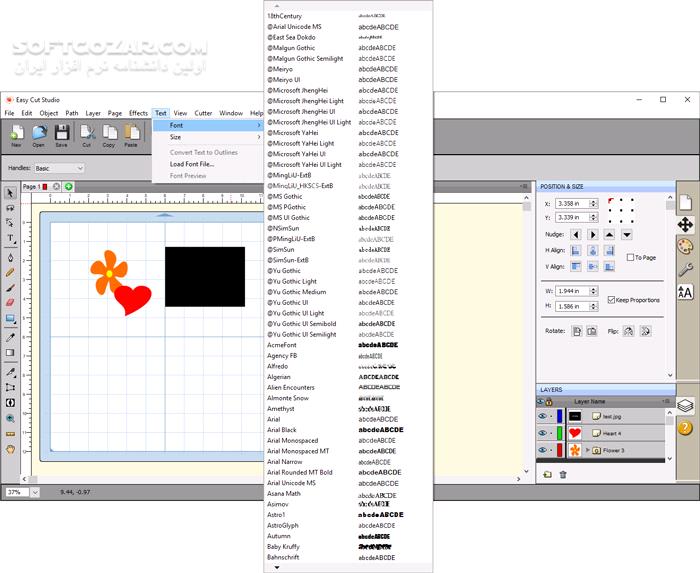Click blue color swatch of test.jpg layer
The width and height of the screenshot is (700, 573).
pyautogui.click(x=559, y=416)
